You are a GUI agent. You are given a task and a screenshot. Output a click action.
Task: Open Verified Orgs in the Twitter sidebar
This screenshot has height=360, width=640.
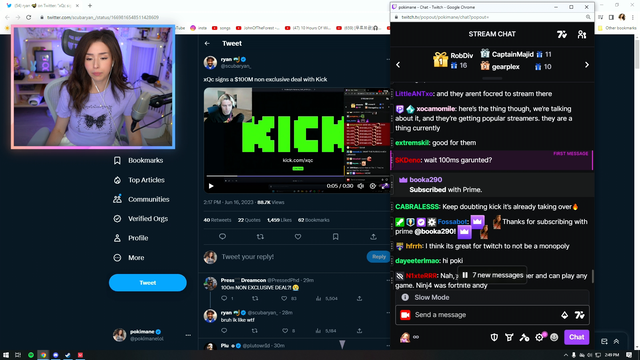click(140, 219)
